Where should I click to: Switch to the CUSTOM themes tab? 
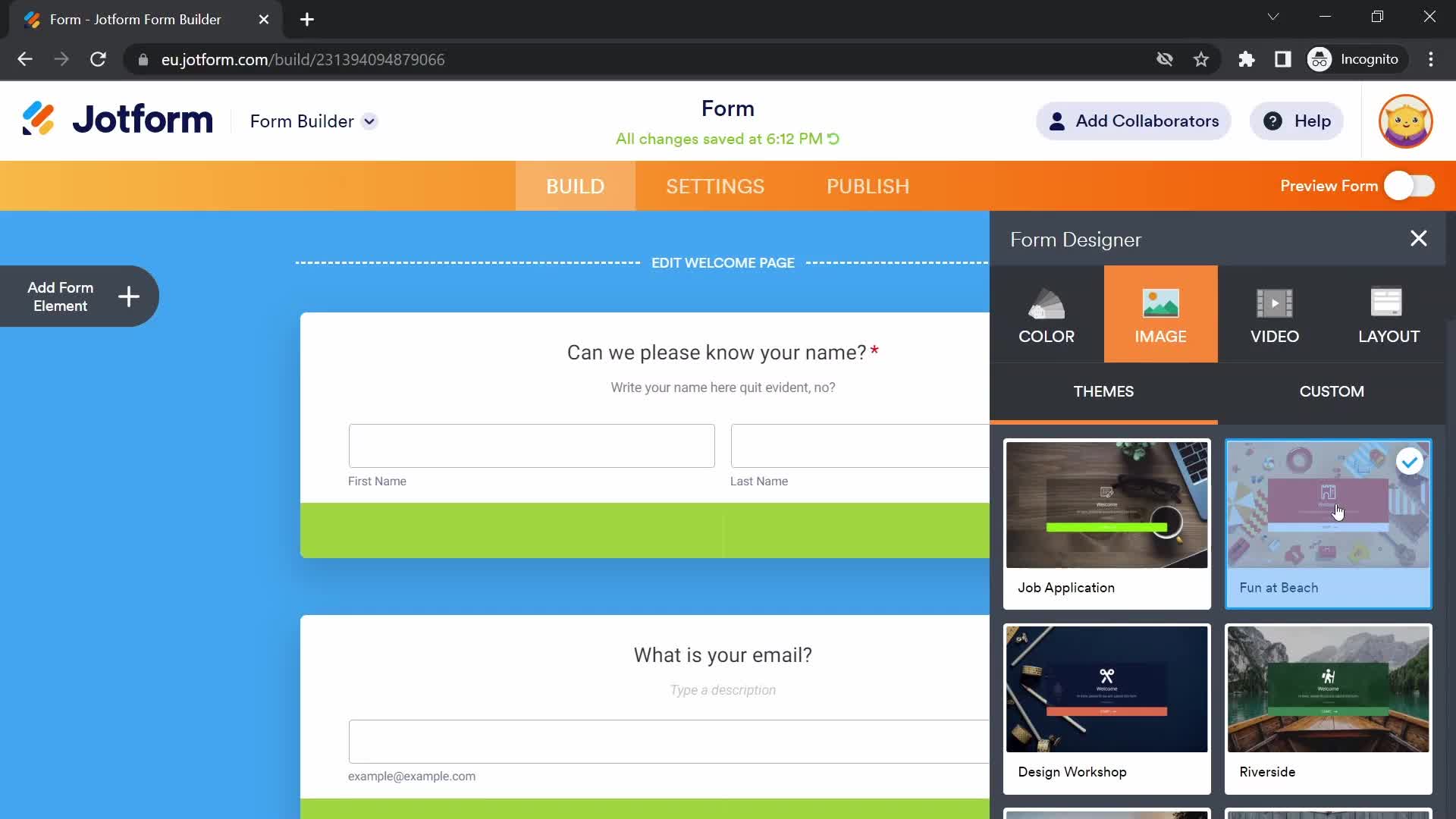pyautogui.click(x=1332, y=391)
